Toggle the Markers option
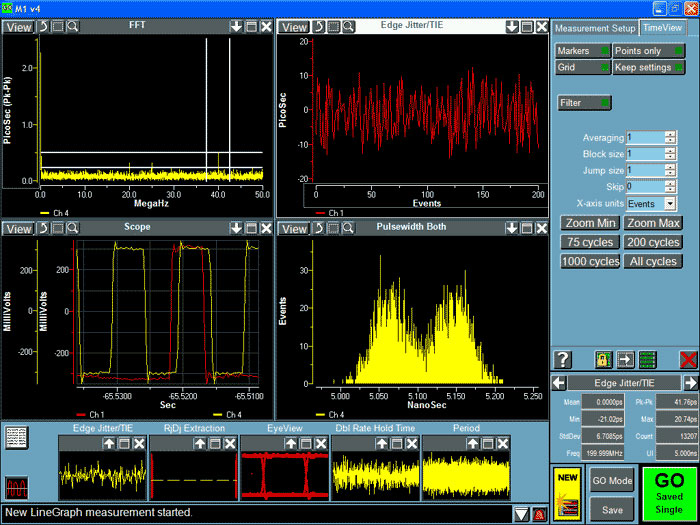Image resolution: width=700 pixels, height=525 pixels. point(582,51)
